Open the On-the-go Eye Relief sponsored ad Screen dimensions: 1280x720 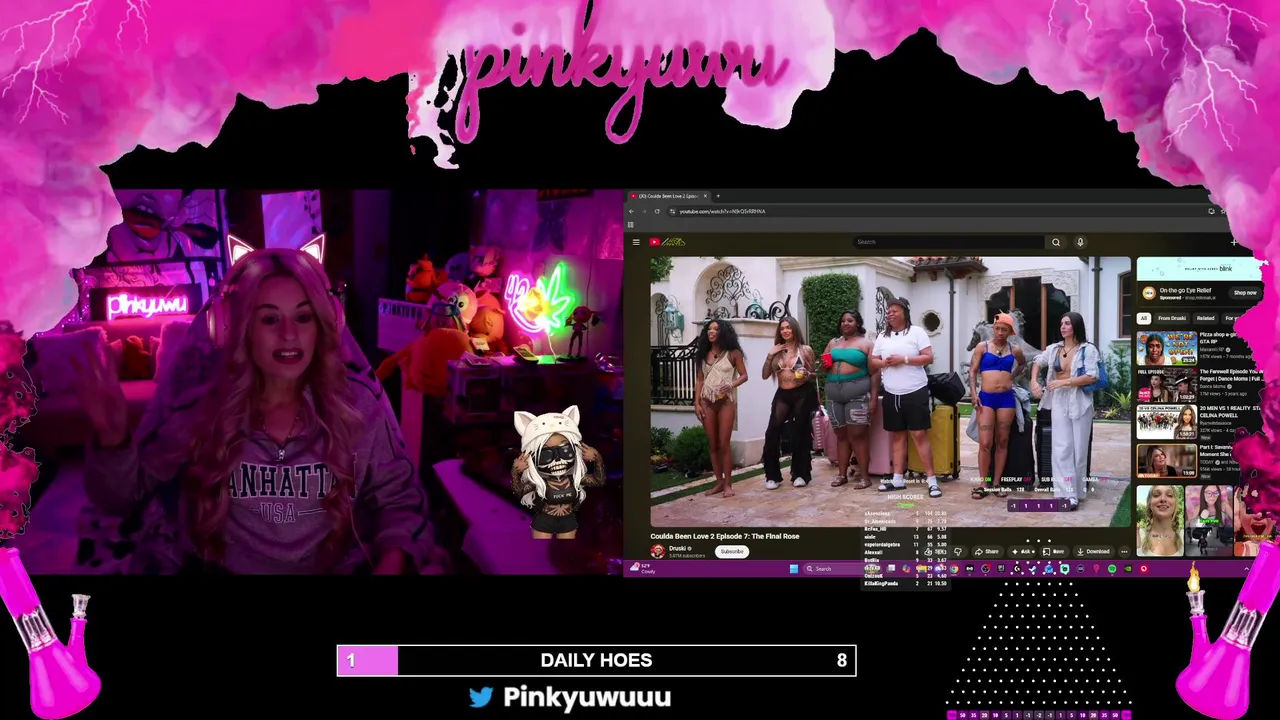click(1184, 291)
